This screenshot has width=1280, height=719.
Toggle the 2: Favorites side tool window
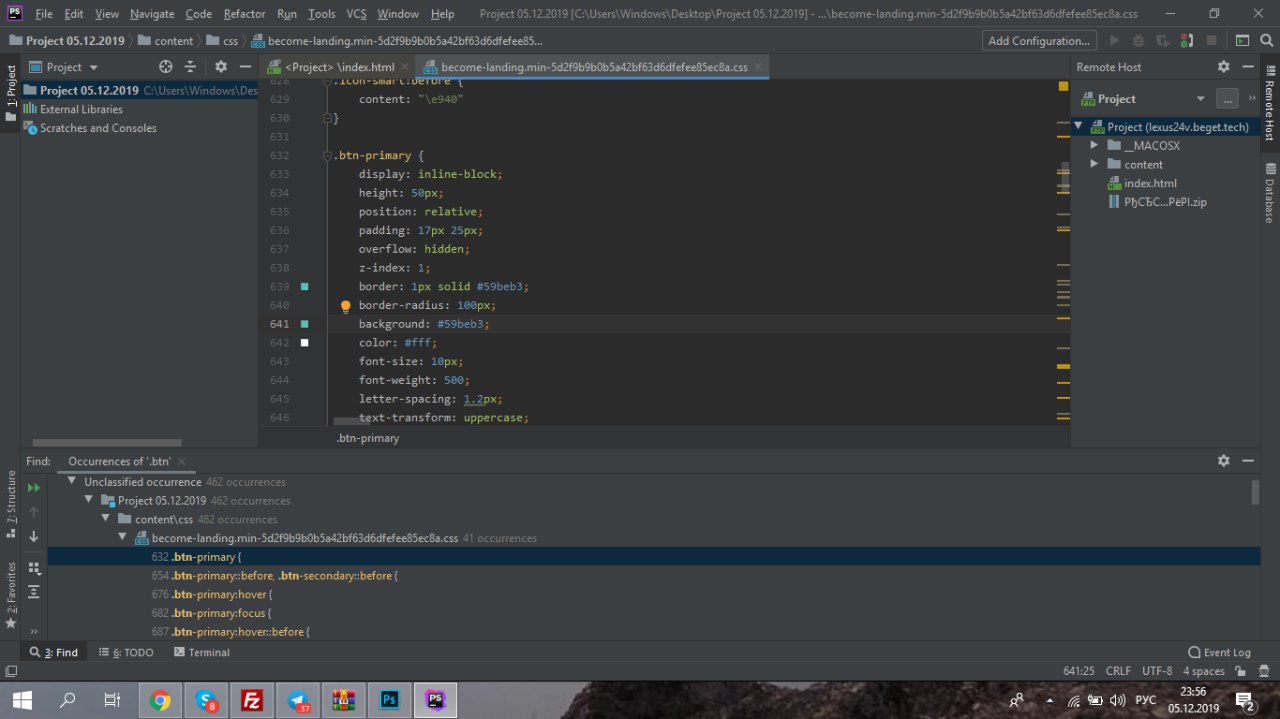tap(11, 588)
